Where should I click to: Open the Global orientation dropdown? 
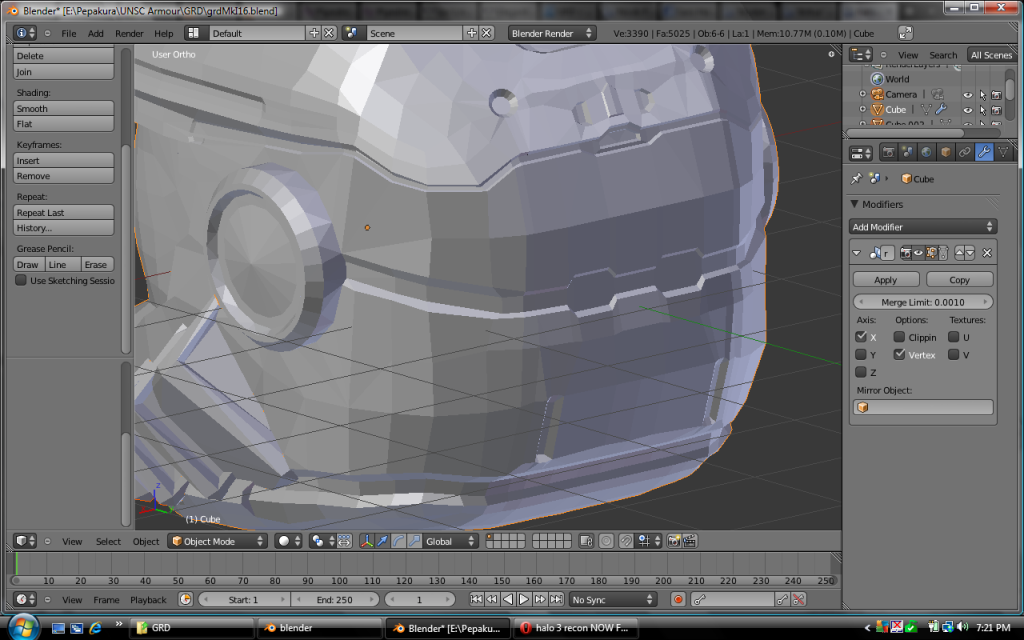pos(451,541)
